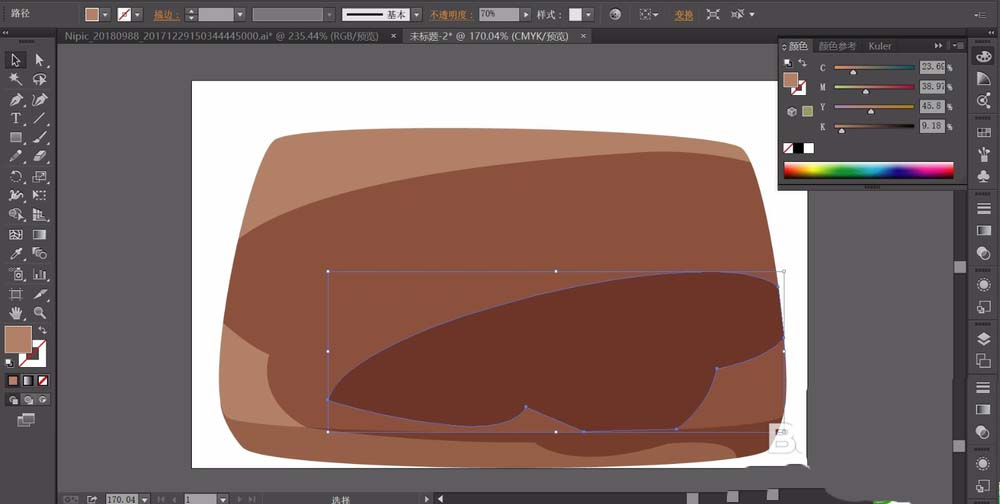Select the Rectangle tool

click(16, 138)
